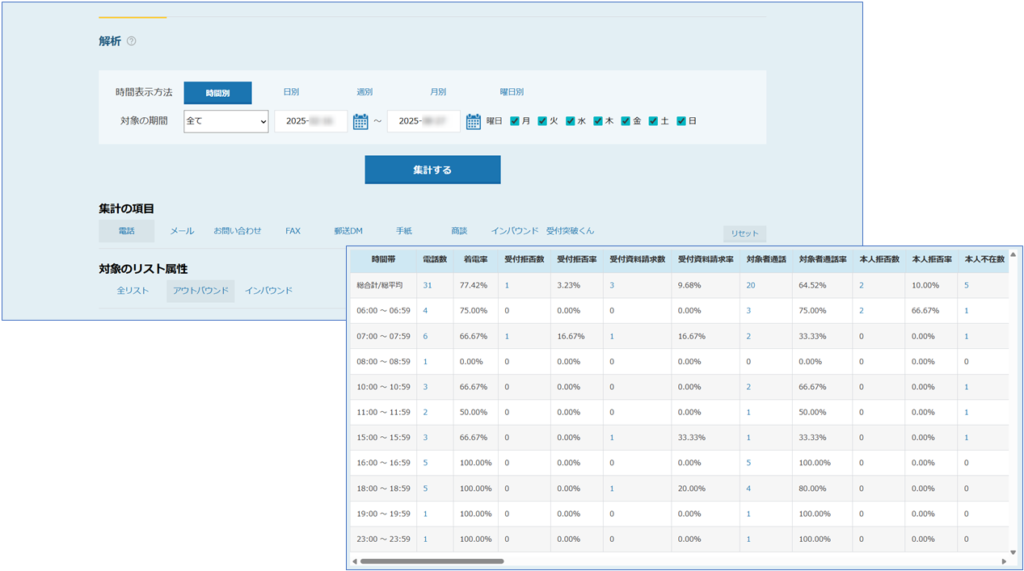Open 対象者通話 total link 20
Screen dimensions: 1024x571
[x=750, y=286]
